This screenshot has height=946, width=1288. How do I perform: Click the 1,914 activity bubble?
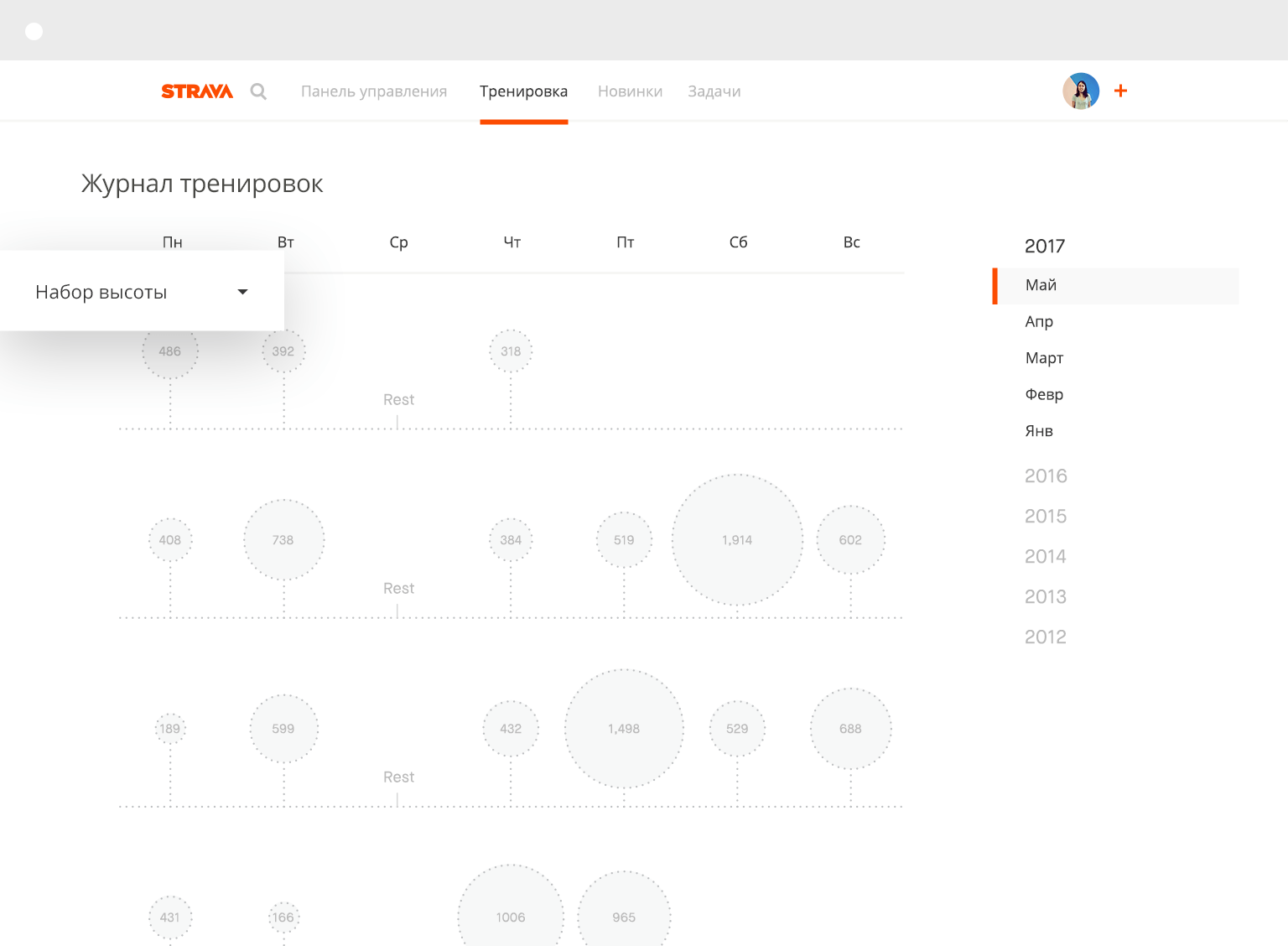coord(737,539)
